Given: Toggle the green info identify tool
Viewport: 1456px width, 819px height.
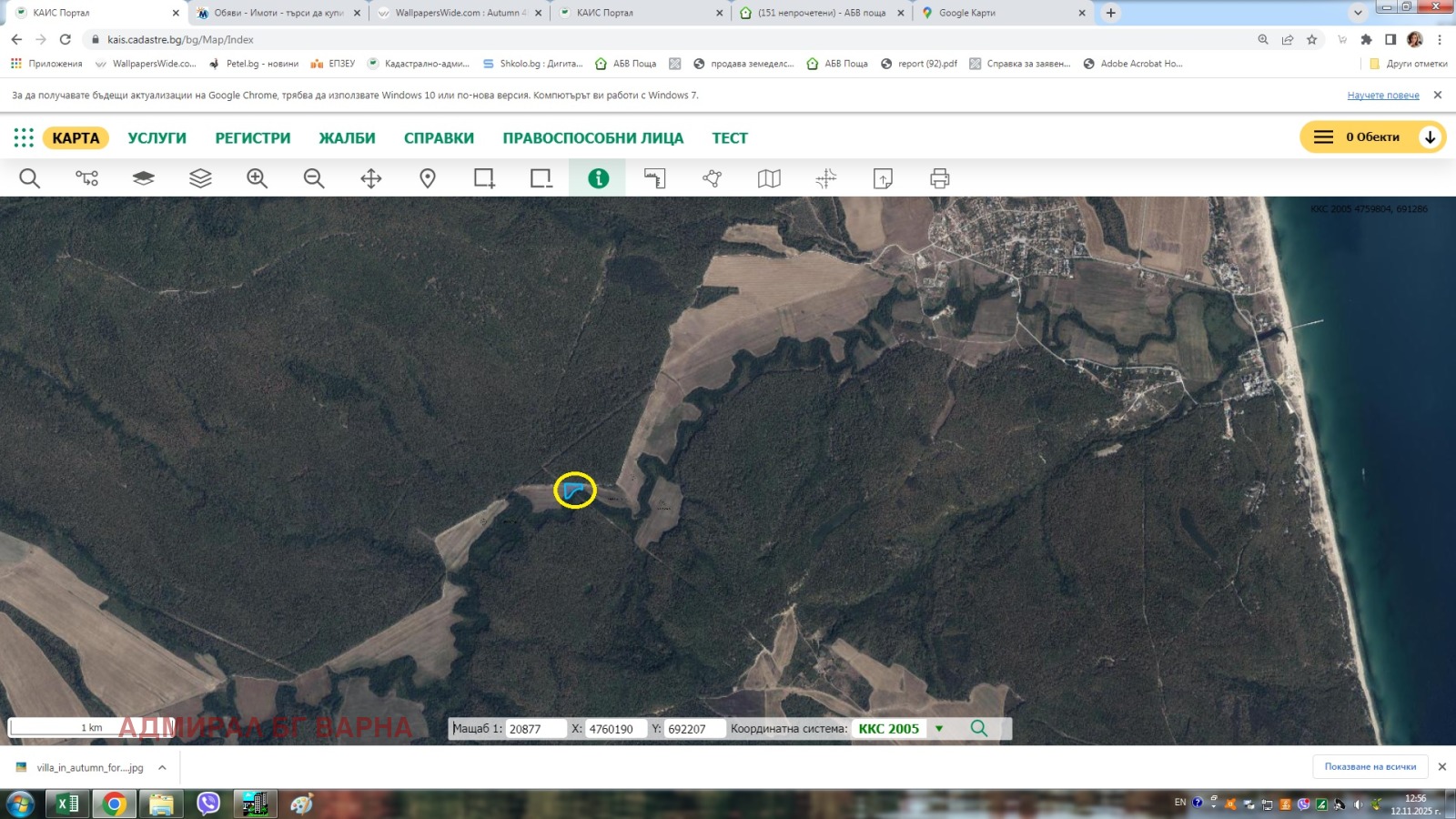Looking at the screenshot, I should point(598,178).
